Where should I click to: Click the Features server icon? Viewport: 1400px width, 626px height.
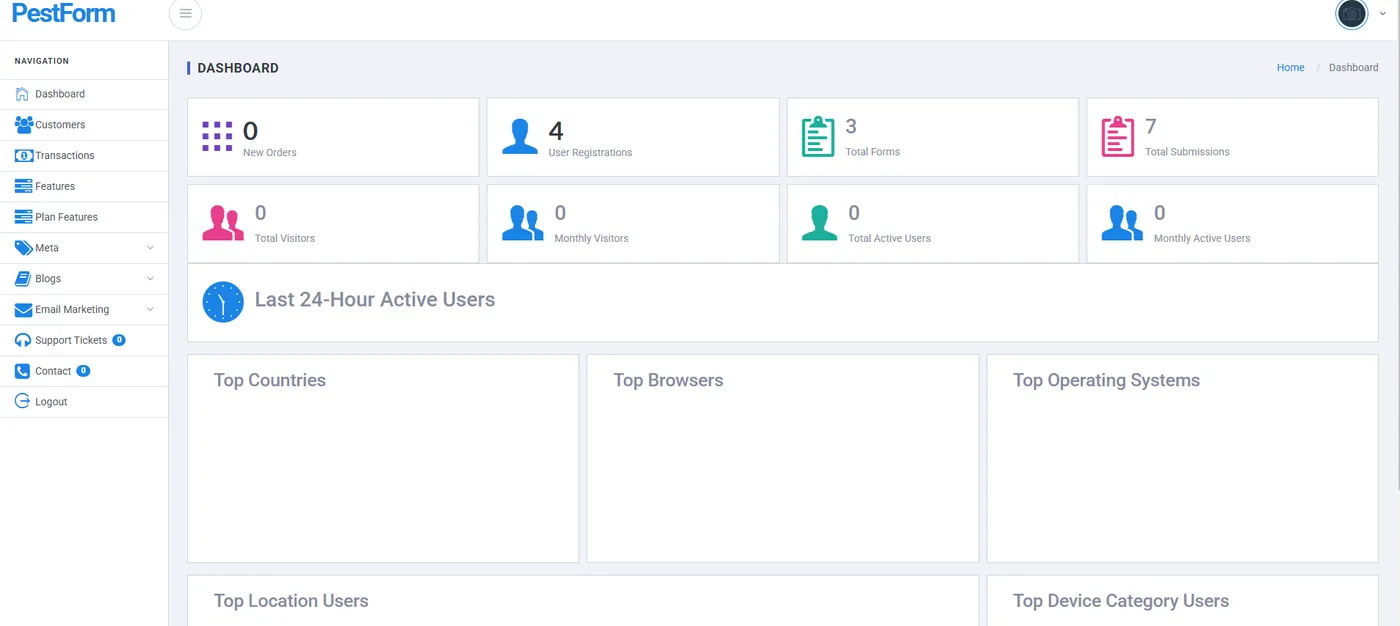(x=24, y=186)
